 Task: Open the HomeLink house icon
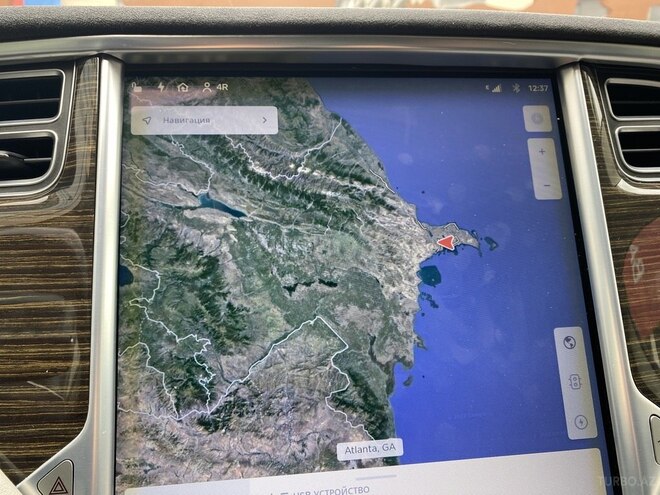tap(183, 87)
